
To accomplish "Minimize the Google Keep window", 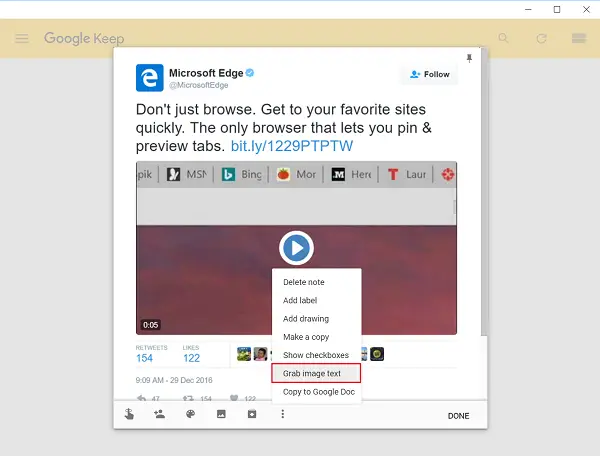I will click(528, 10).
